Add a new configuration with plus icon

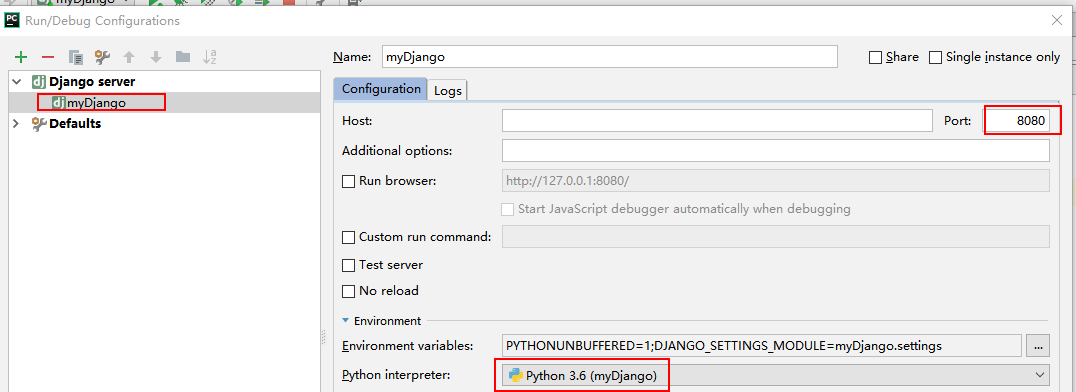tap(21, 57)
